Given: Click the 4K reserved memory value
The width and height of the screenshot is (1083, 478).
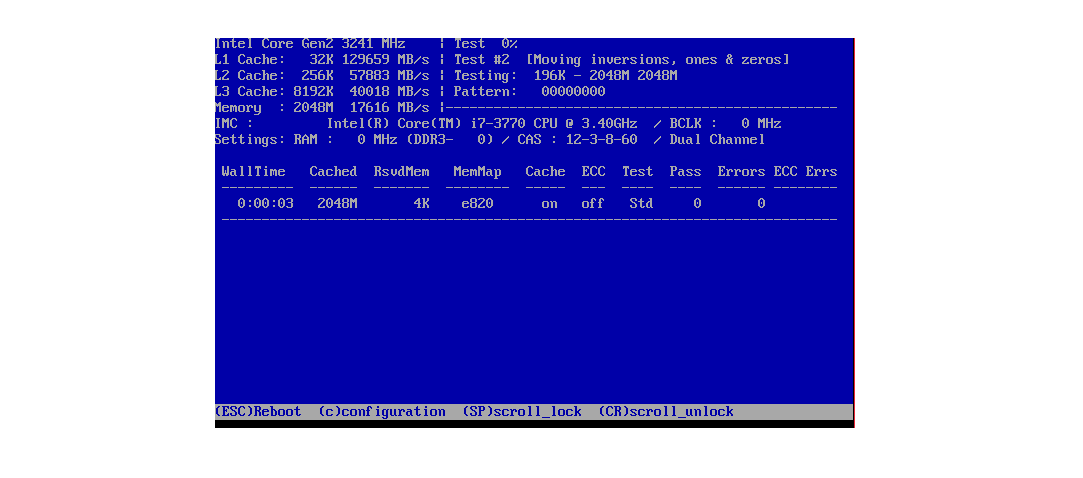Looking at the screenshot, I should [x=421, y=204].
